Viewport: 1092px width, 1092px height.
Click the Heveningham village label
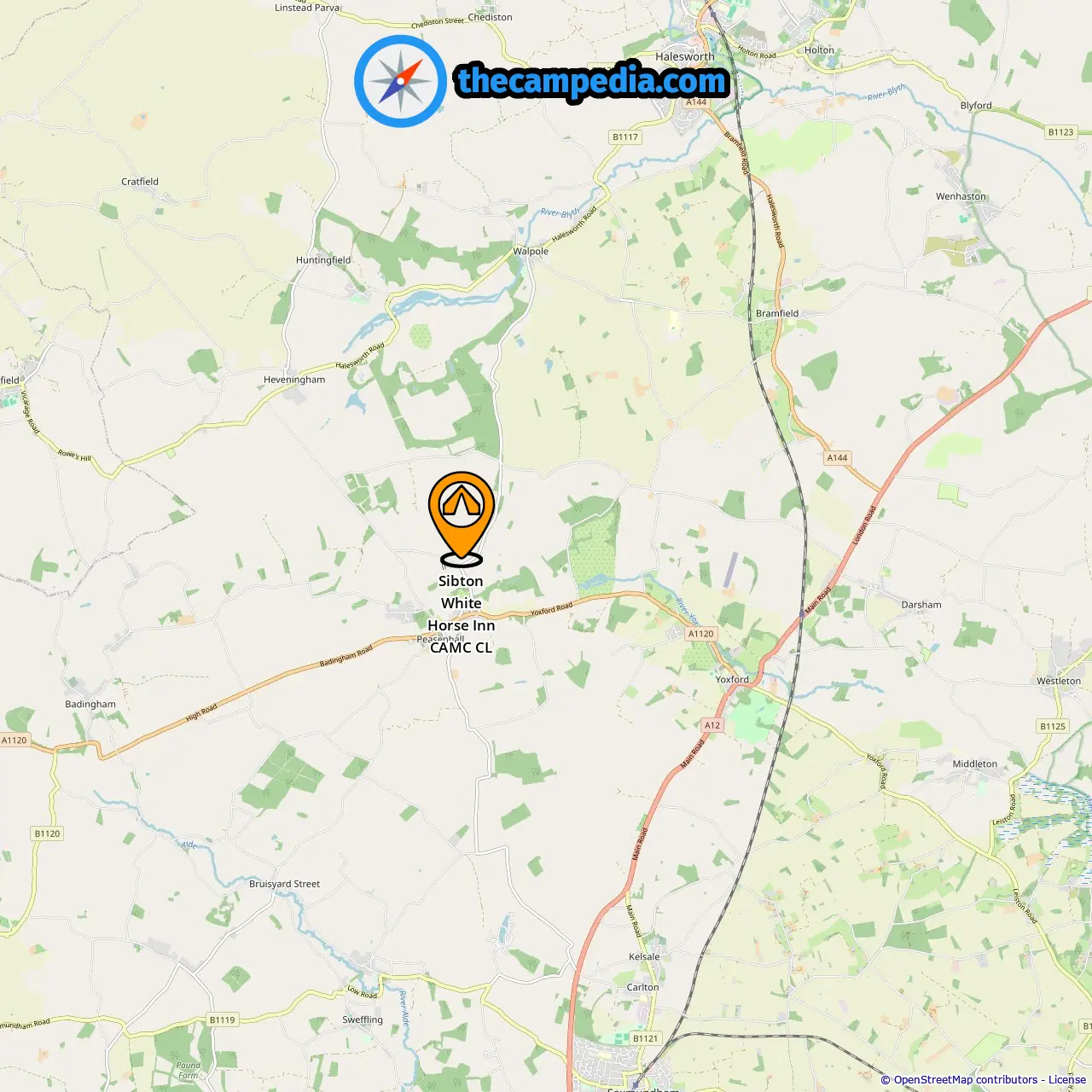[294, 380]
